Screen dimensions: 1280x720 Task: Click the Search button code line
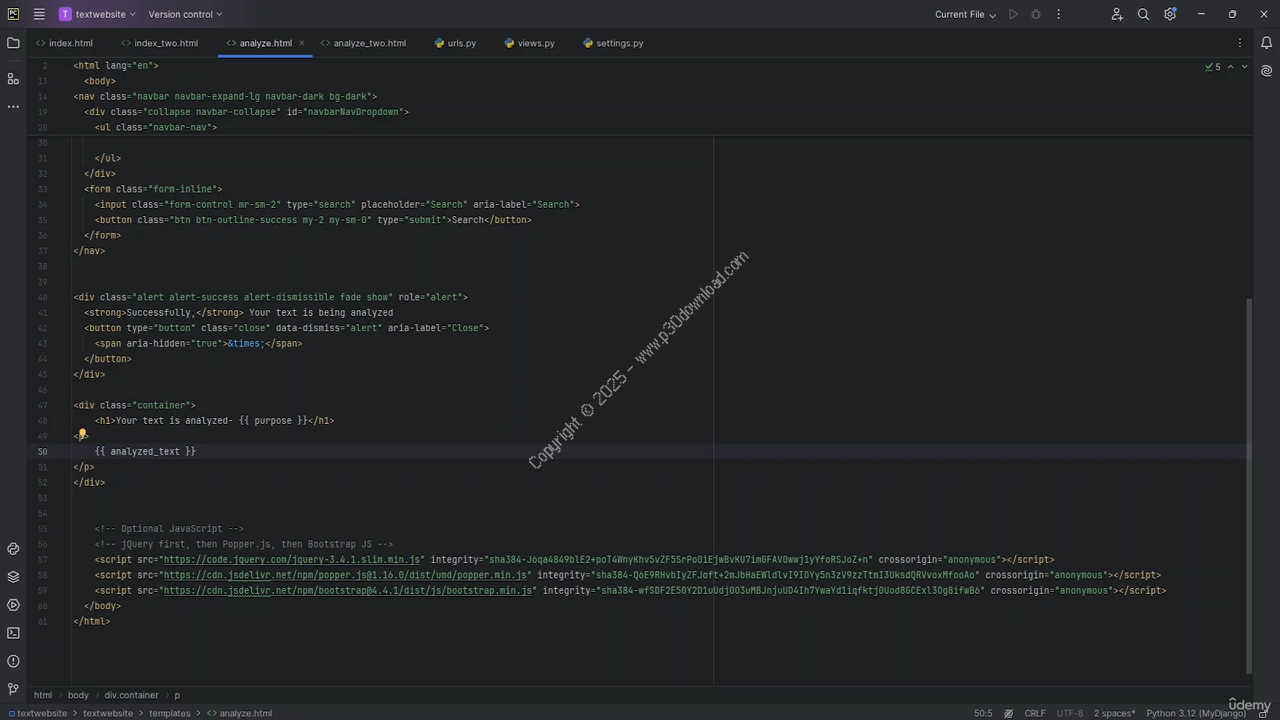[x=313, y=219]
